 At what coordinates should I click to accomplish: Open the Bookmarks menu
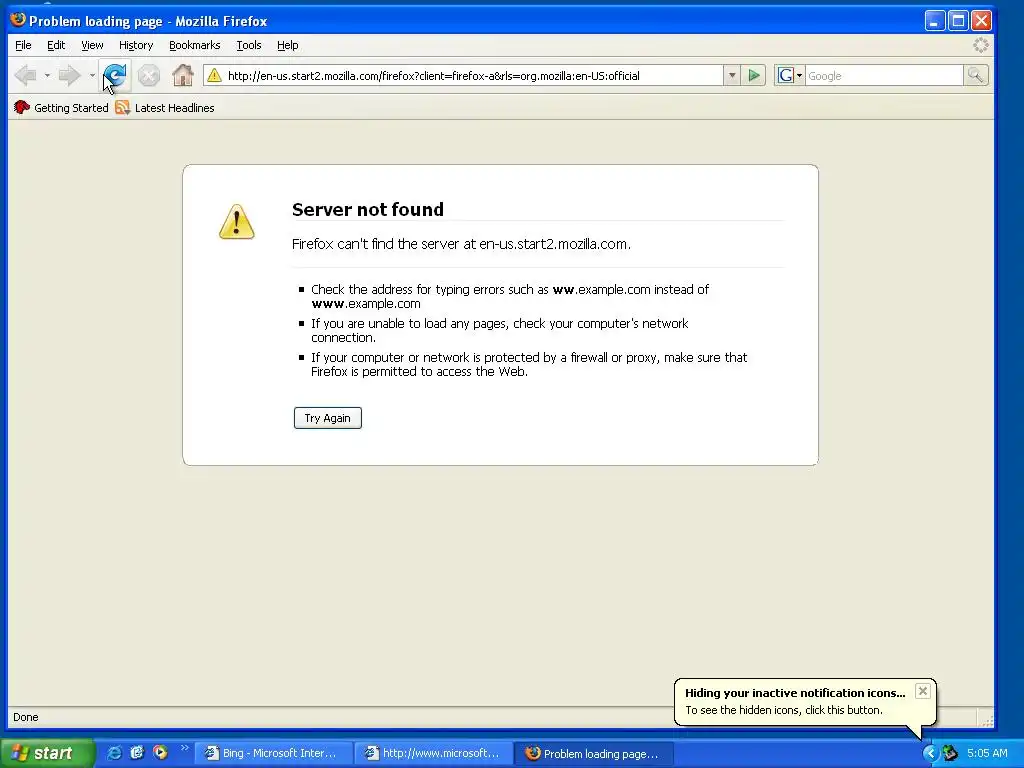coord(195,45)
